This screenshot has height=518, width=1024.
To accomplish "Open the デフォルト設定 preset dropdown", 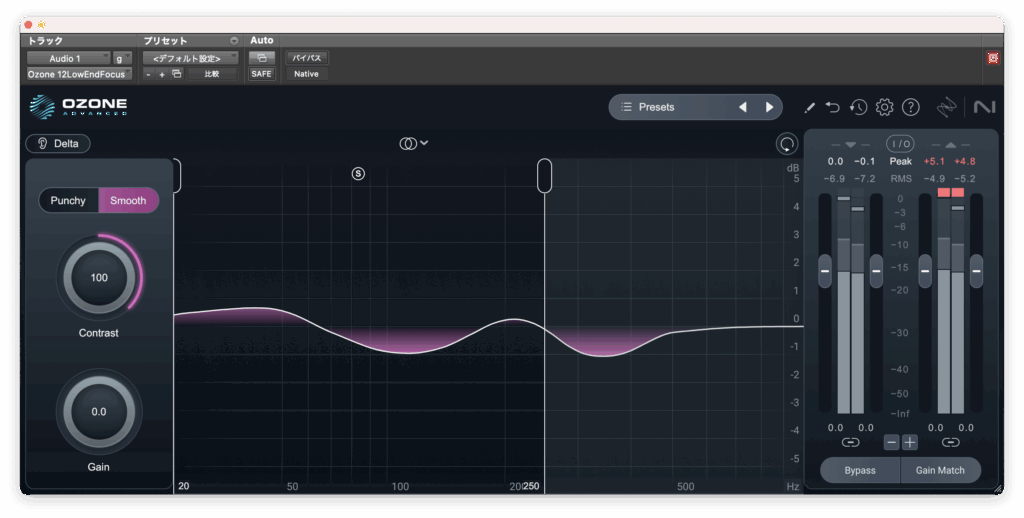I will coord(189,58).
